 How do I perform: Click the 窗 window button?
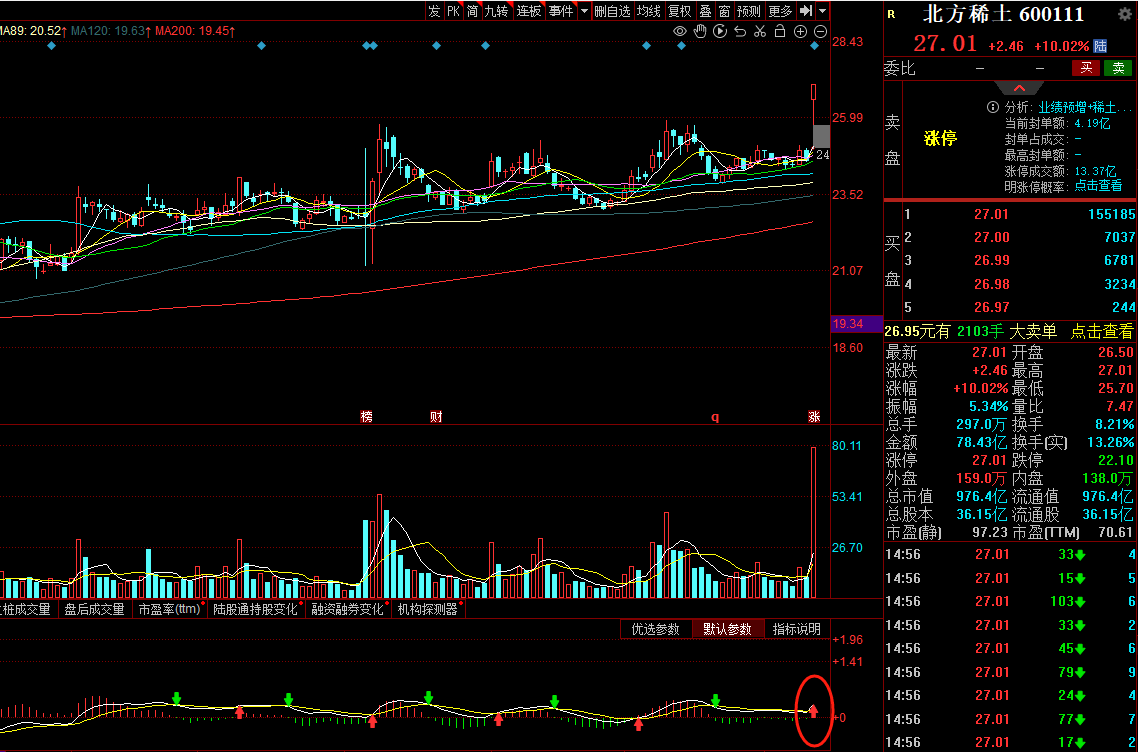coord(724,11)
